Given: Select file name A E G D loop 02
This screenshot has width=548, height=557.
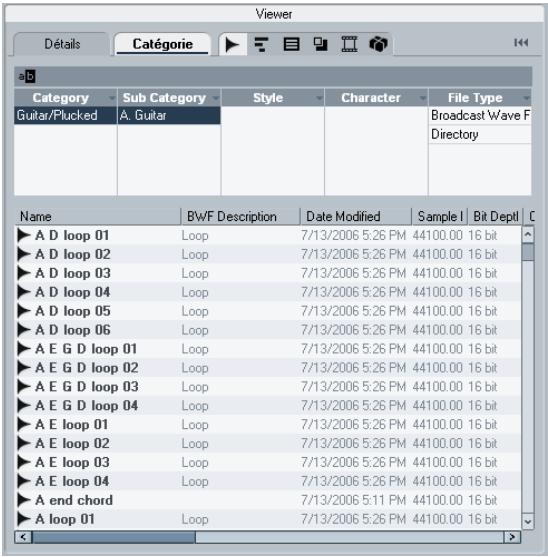Looking at the screenshot, I should point(87,368).
